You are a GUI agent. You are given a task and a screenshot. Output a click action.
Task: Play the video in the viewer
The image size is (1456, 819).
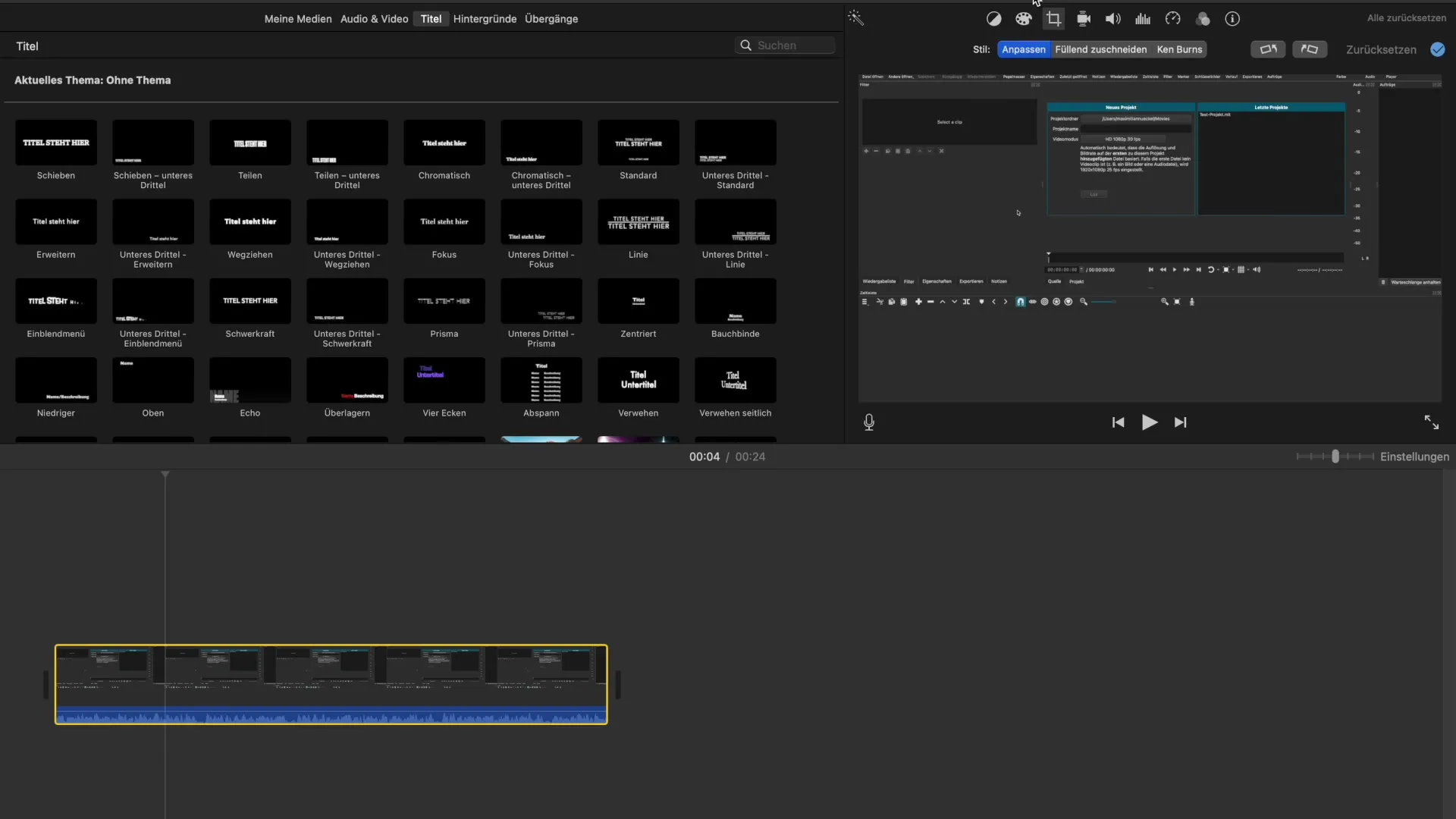pos(1150,422)
